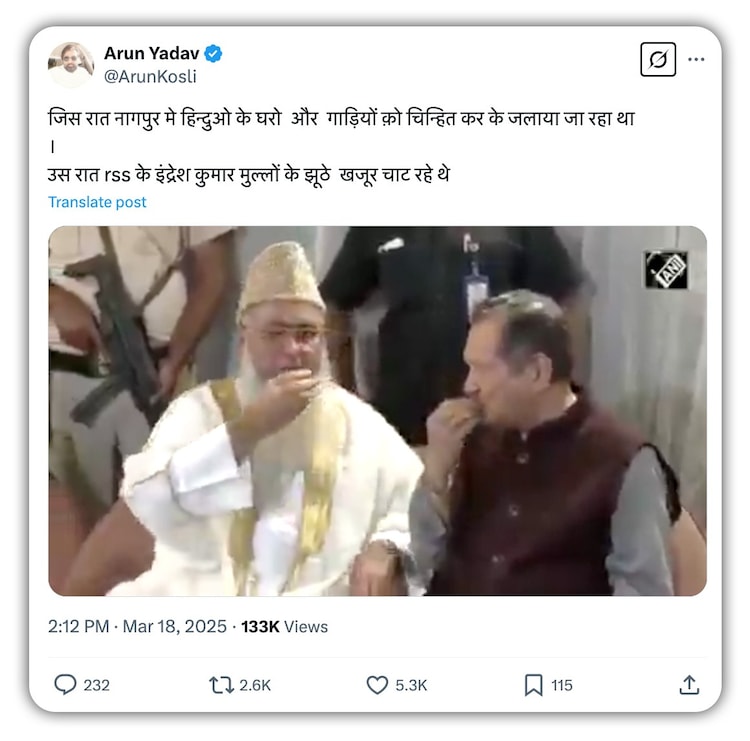Click the Translate post link
Viewport: 750px width, 741px height.
pos(97,202)
